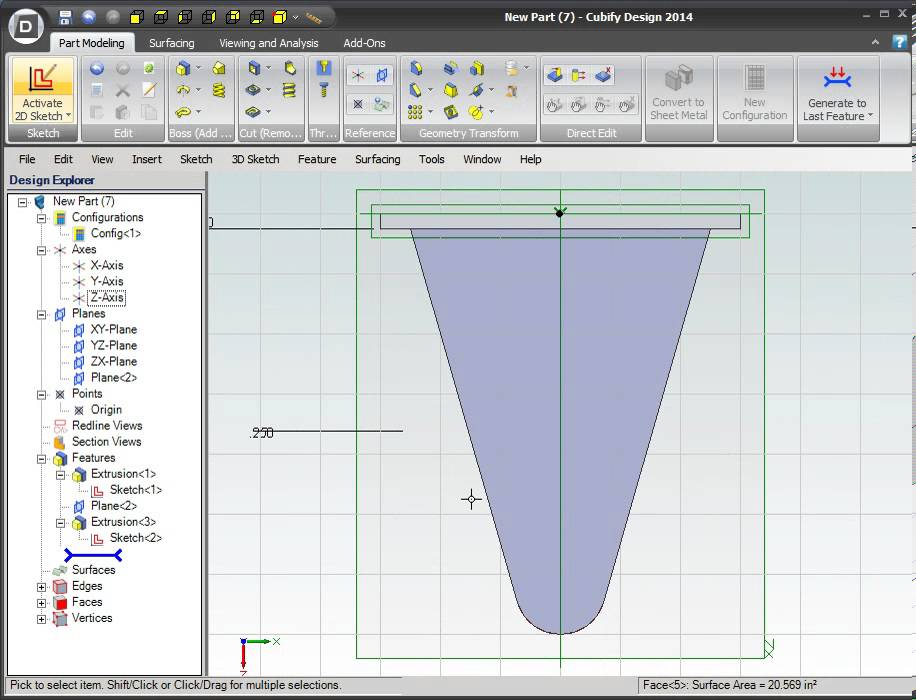This screenshot has width=916, height=700.
Task: Select the Revolve Cut tool
Action: 253,90
